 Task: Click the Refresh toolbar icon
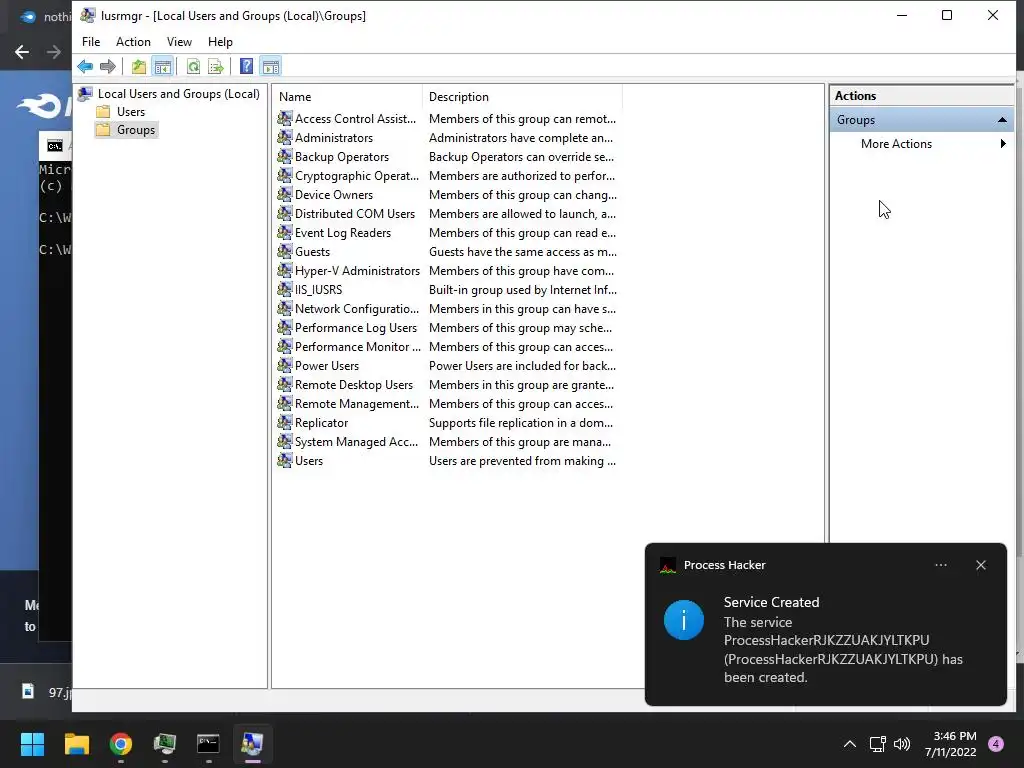(193, 66)
